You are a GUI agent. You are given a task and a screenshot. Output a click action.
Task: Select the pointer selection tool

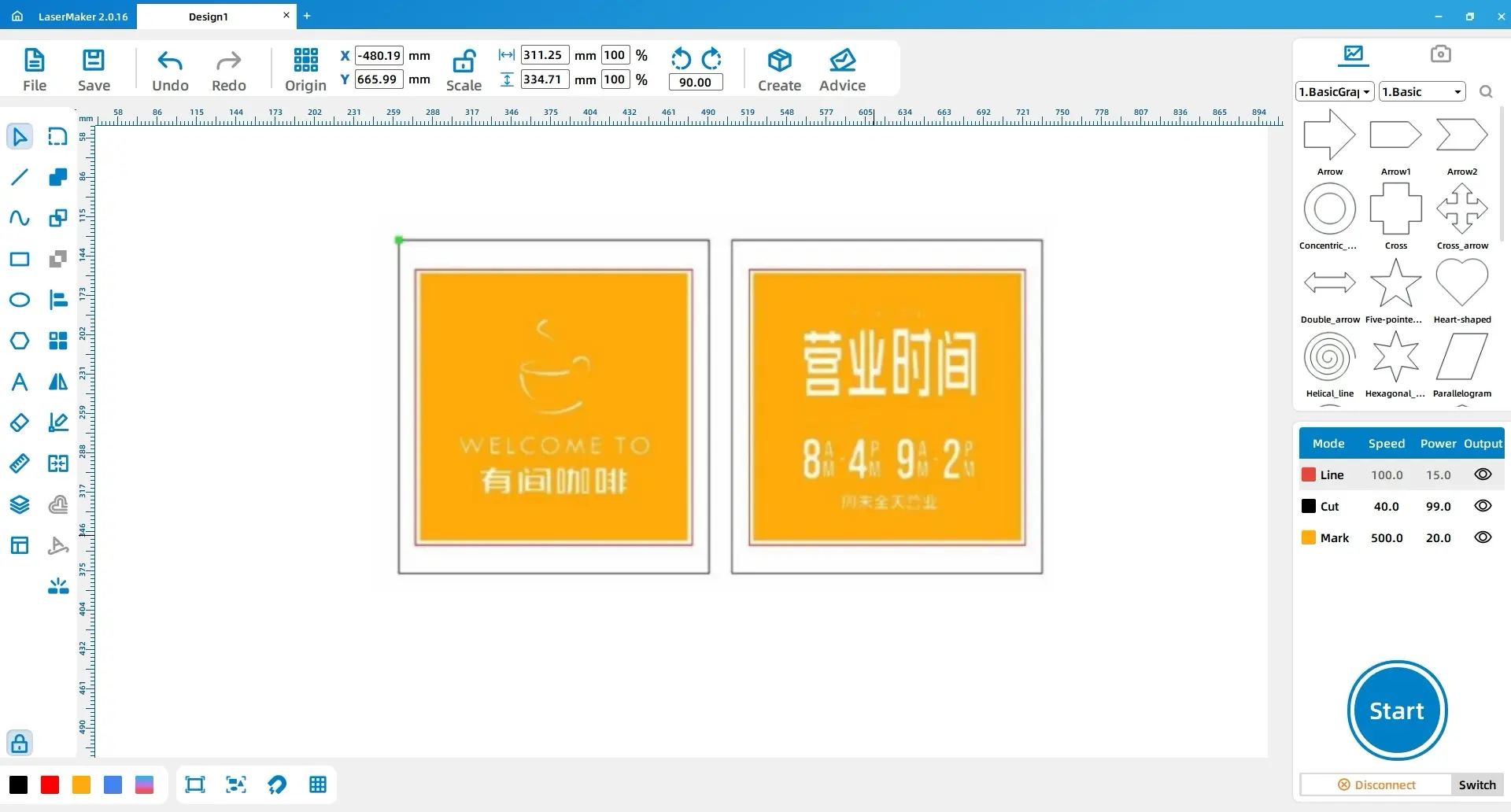tap(20, 136)
